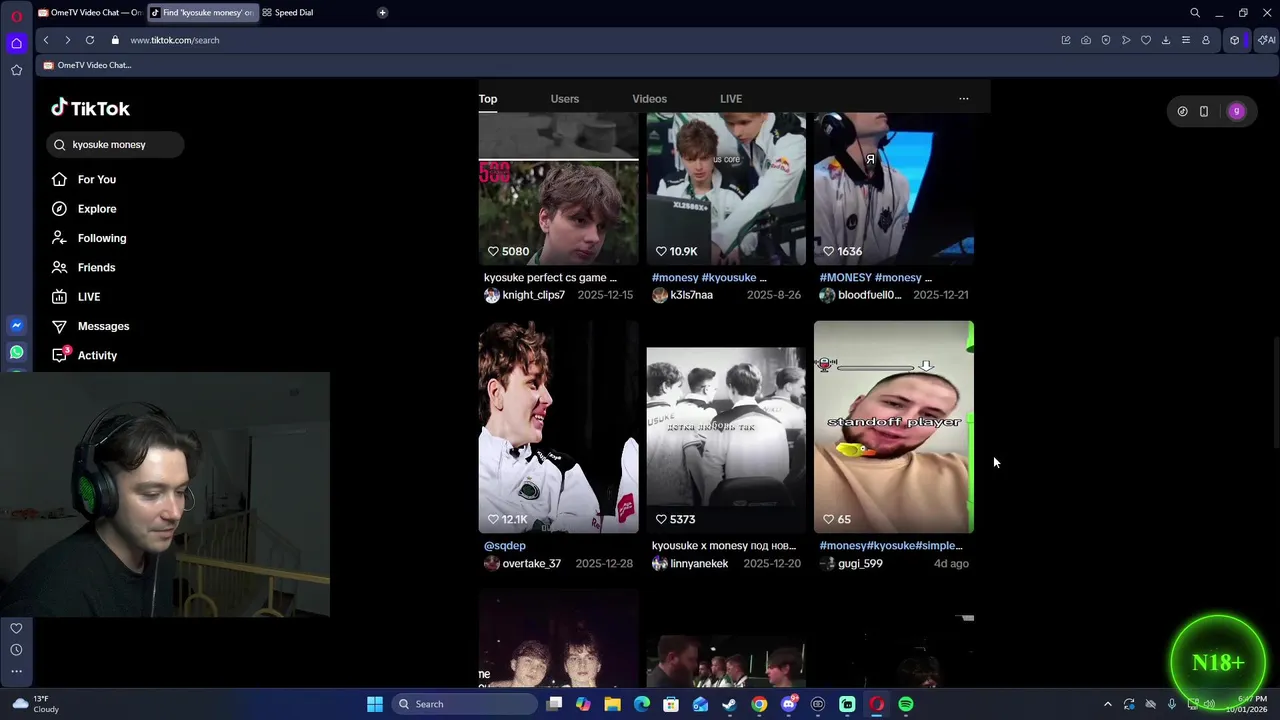Image resolution: width=1280 pixels, height=720 pixels.
Task: Select the Videos results tab
Action: pyautogui.click(x=649, y=99)
